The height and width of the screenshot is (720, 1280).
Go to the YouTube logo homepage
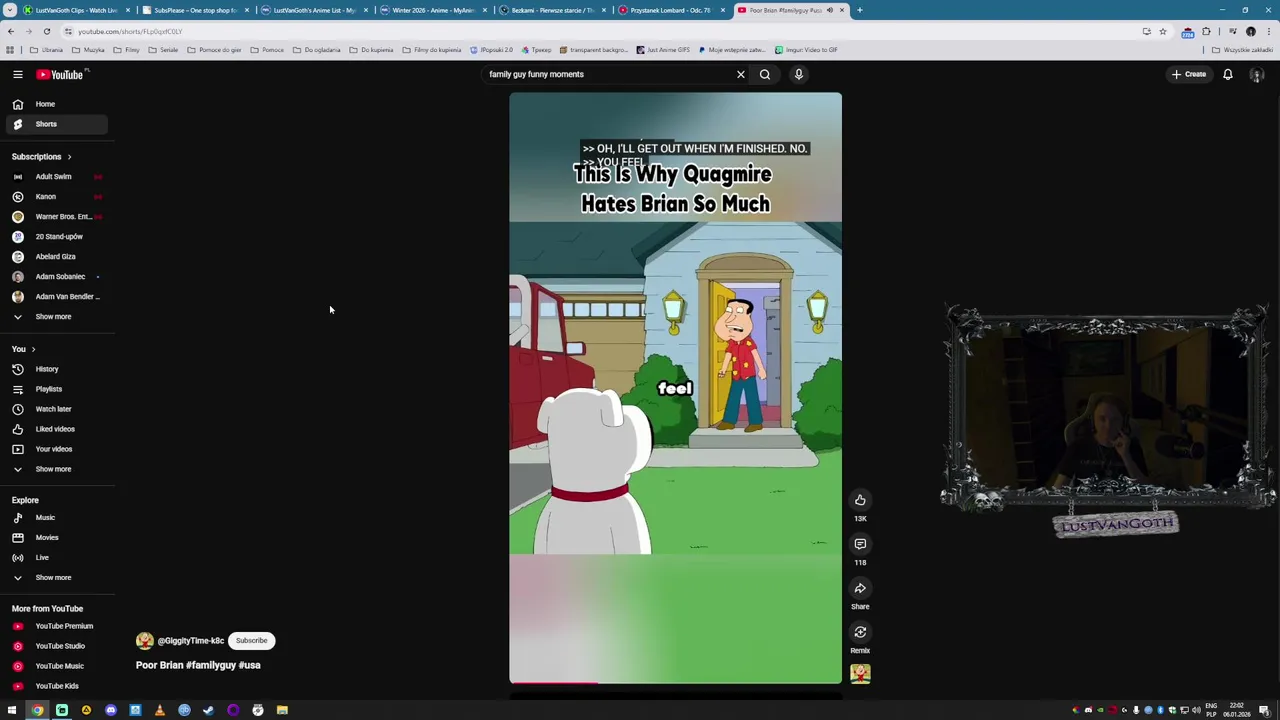point(60,74)
